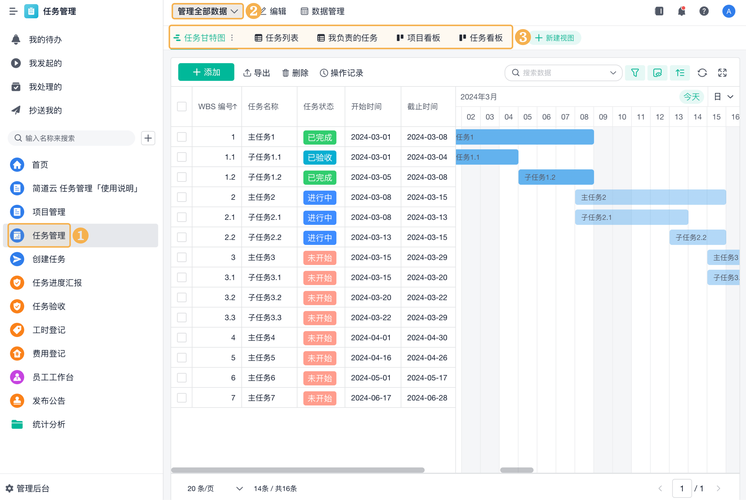The image size is (746, 500).
Task: Check the row for 子任务2.1
Action: click(x=182, y=217)
